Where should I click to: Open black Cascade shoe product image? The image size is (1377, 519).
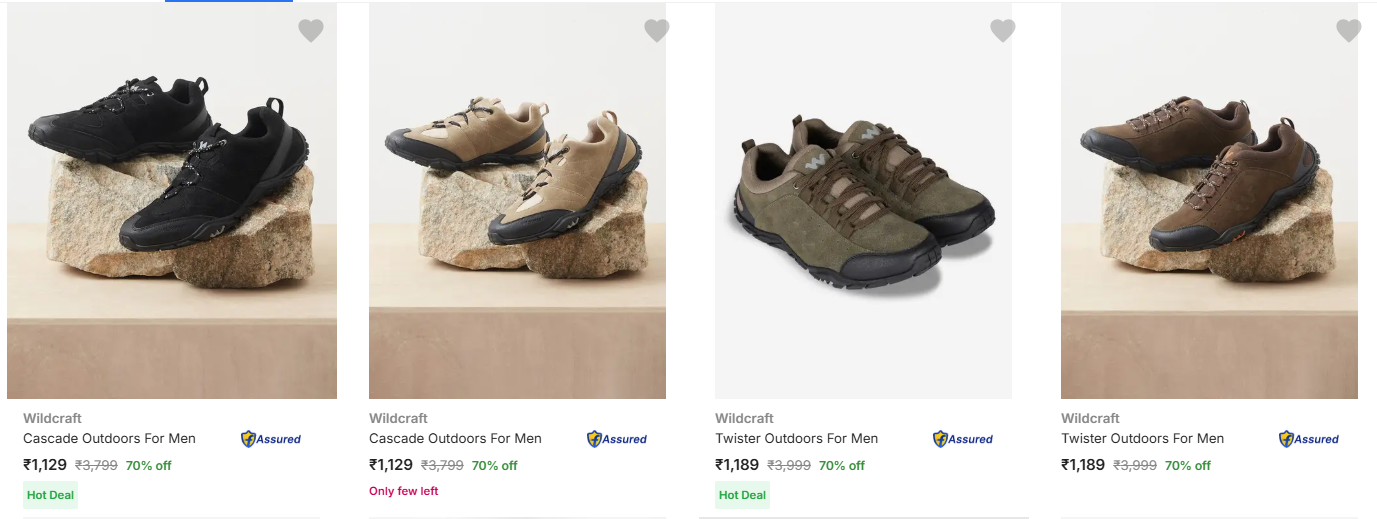[172, 200]
